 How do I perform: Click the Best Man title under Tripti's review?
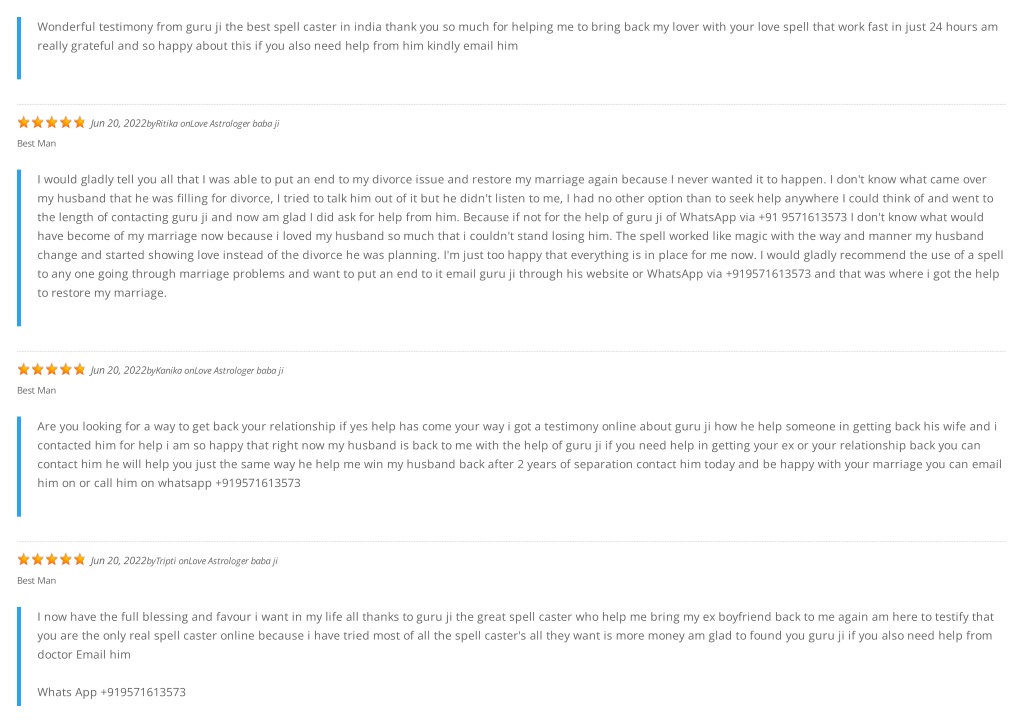click(x=37, y=580)
